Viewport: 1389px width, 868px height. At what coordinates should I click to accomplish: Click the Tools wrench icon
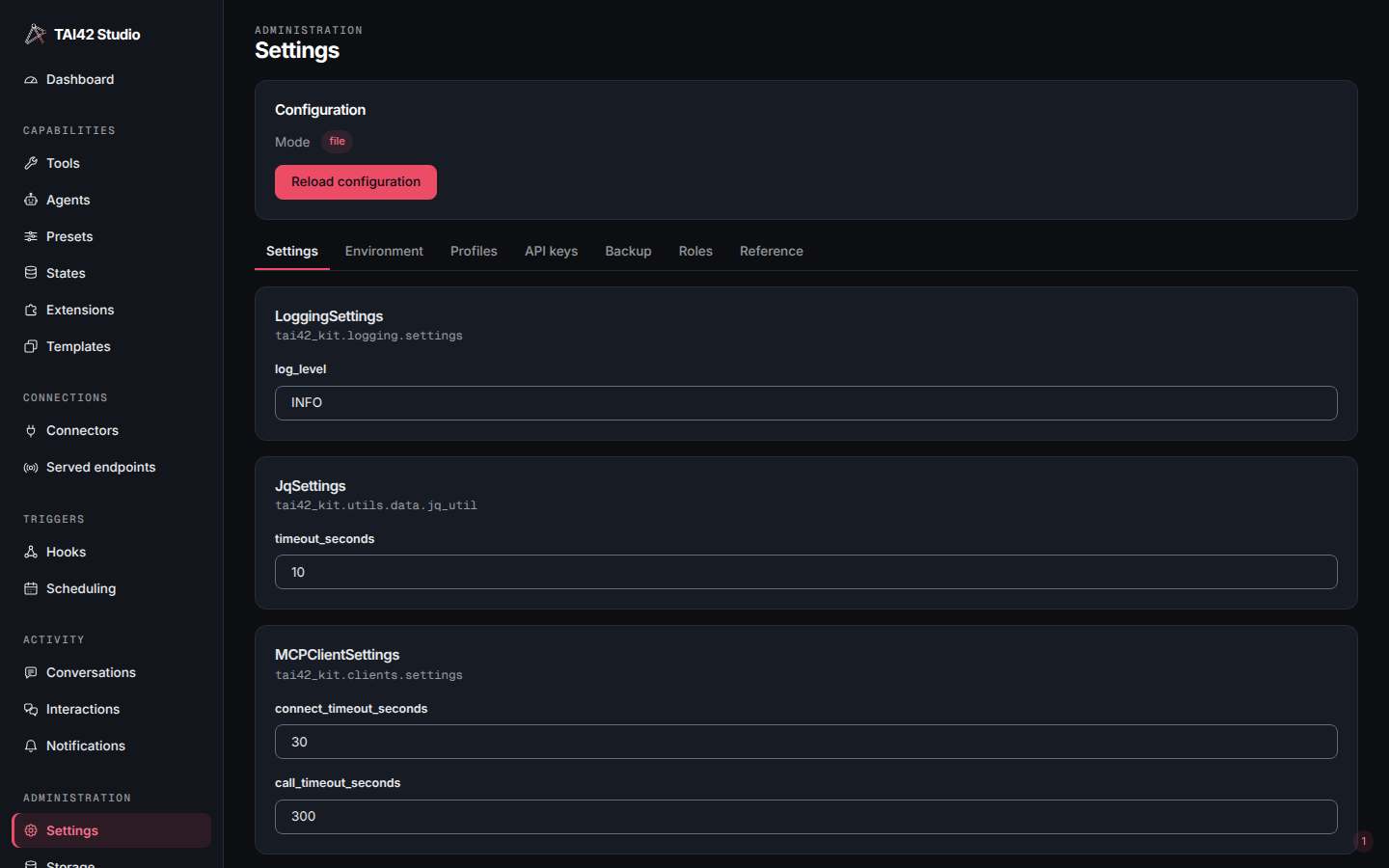[x=31, y=164]
